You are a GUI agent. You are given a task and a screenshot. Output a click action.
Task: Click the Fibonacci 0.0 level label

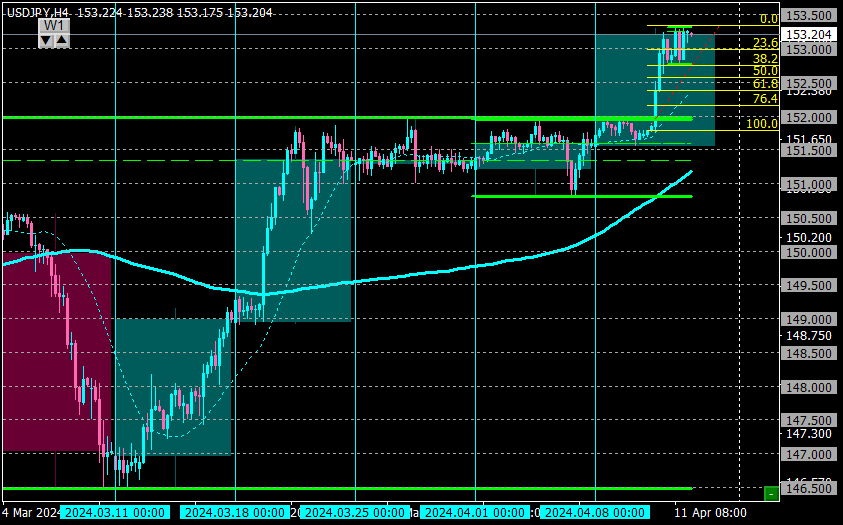pyautogui.click(x=769, y=19)
